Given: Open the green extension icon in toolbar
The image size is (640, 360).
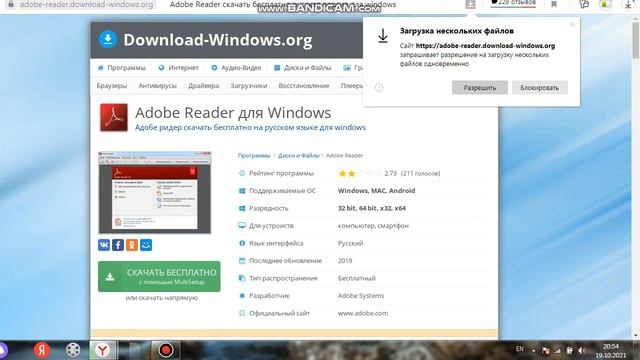Looking at the screenshot, I should coord(605,4).
